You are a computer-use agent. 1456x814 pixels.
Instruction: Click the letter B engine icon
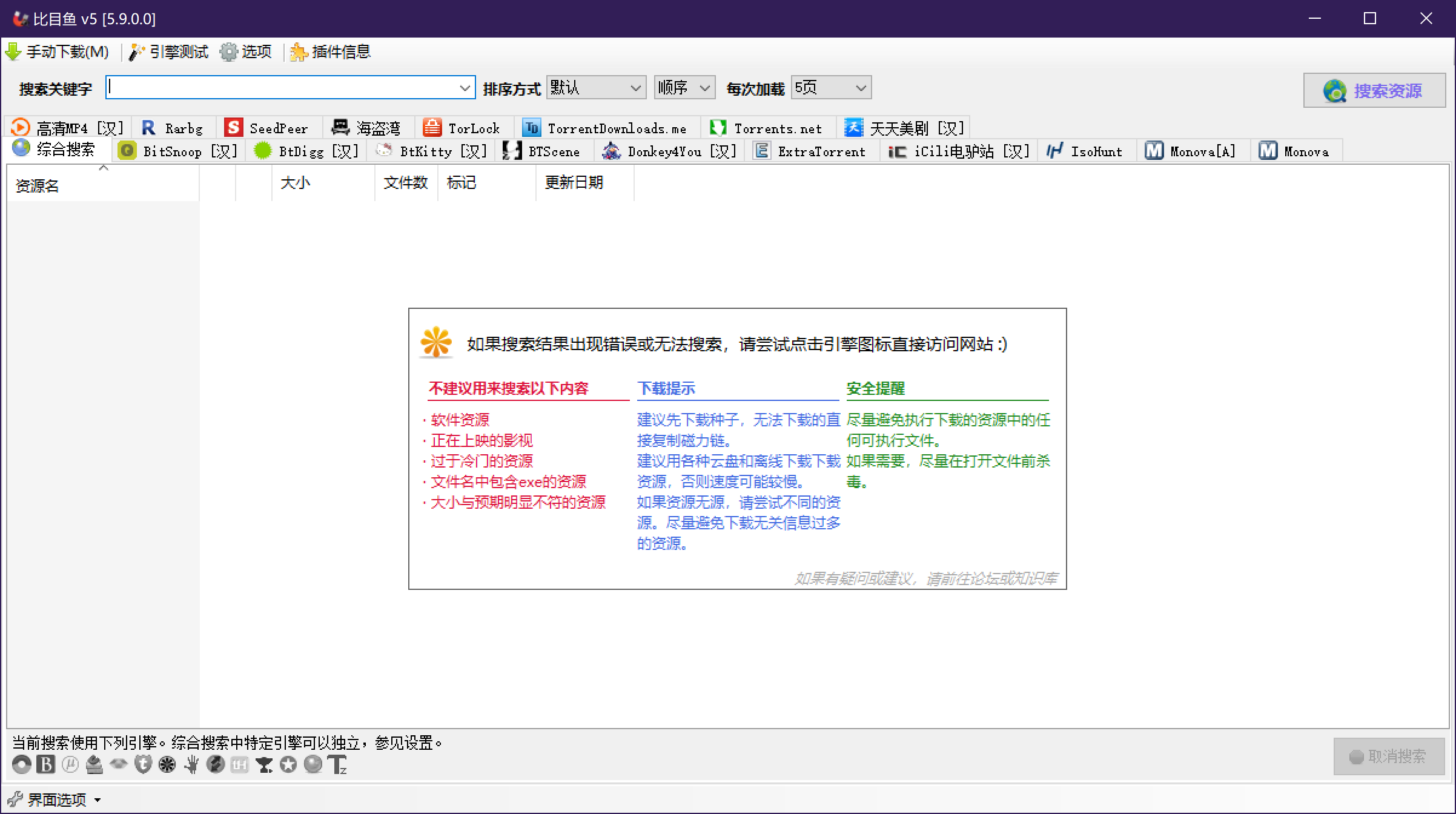(x=46, y=764)
